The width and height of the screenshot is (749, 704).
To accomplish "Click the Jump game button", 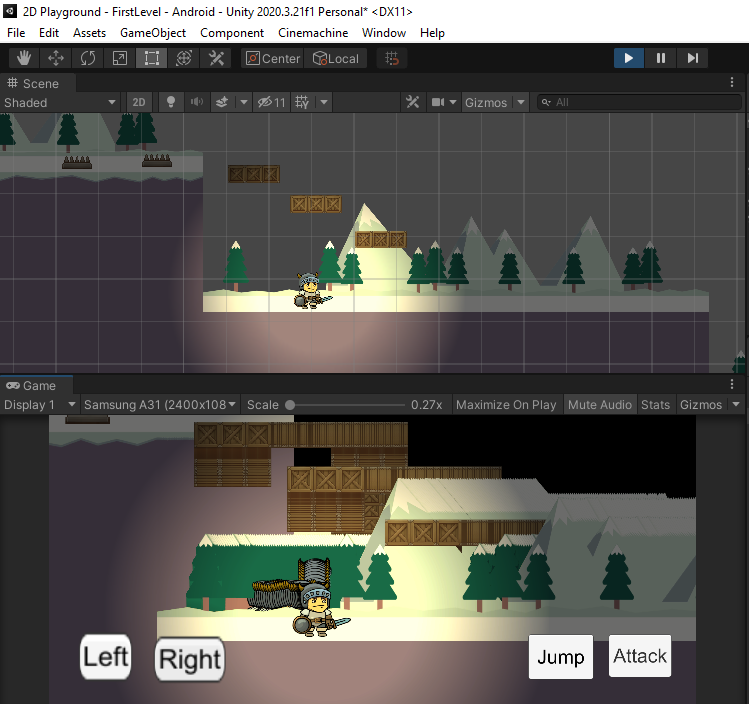I will pos(561,657).
